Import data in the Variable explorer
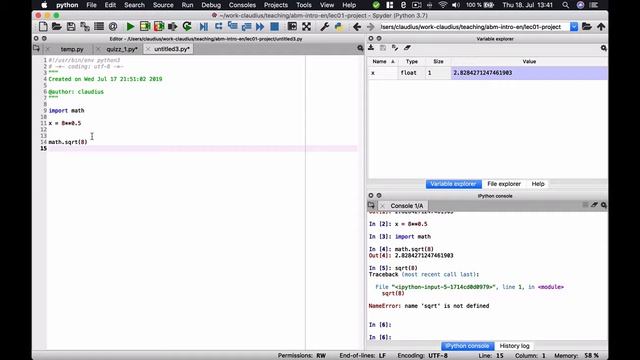640x360 pixels. point(371,48)
